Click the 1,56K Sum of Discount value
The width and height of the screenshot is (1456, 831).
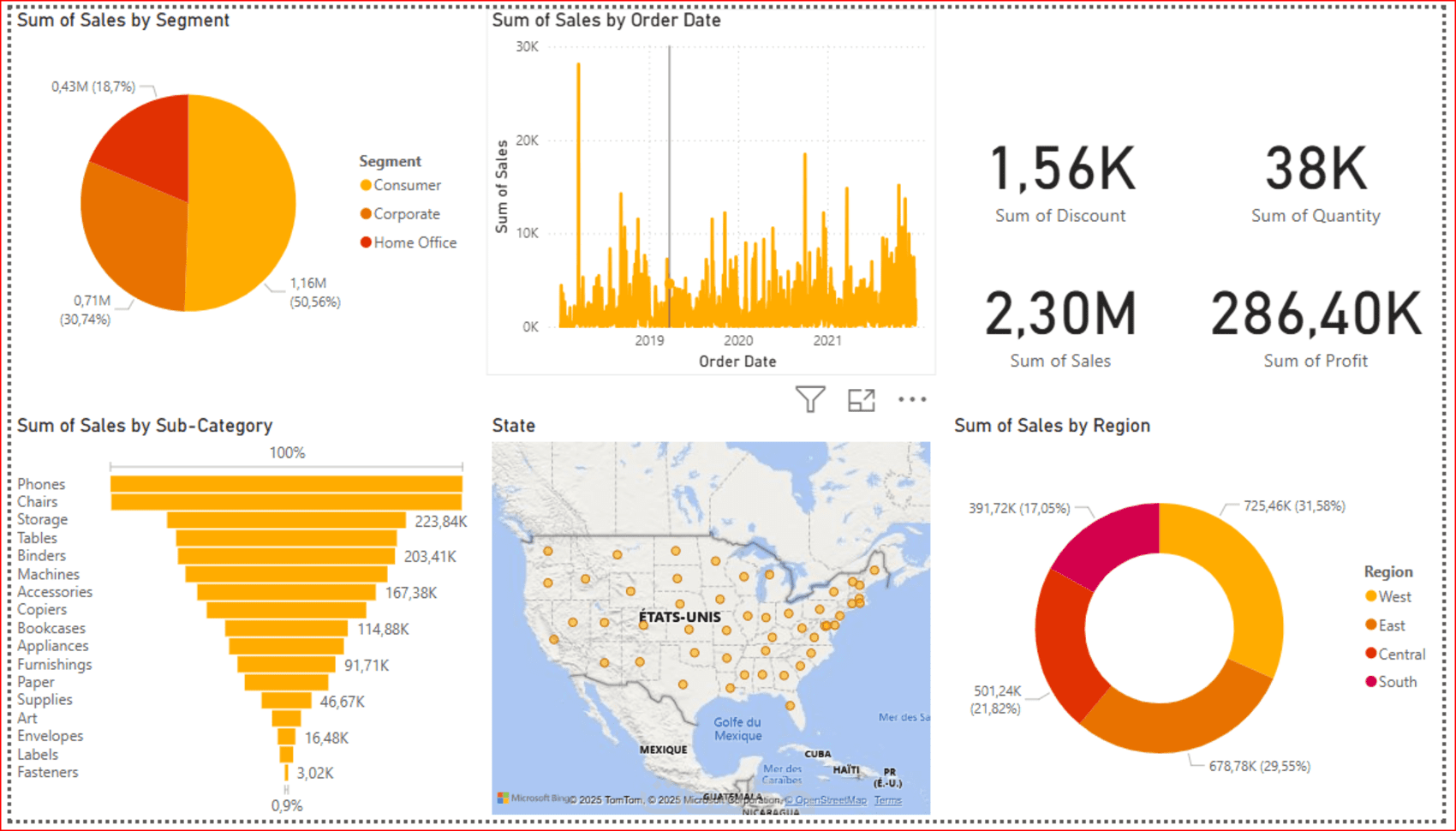click(x=1062, y=168)
